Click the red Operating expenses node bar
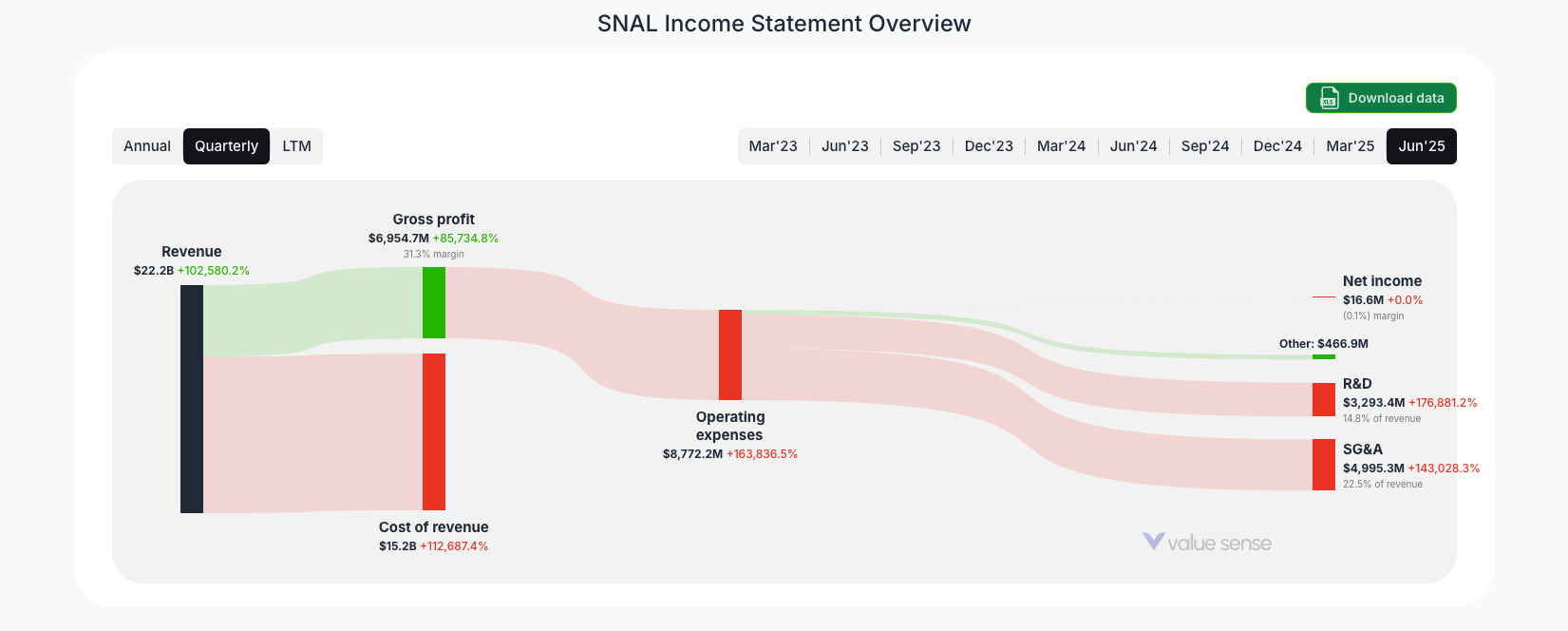The width and height of the screenshot is (1568, 631). coord(729,354)
